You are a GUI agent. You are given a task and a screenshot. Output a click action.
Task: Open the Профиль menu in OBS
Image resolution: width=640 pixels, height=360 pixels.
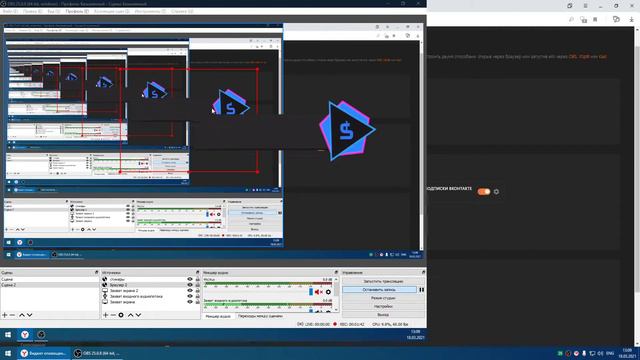click(x=77, y=11)
